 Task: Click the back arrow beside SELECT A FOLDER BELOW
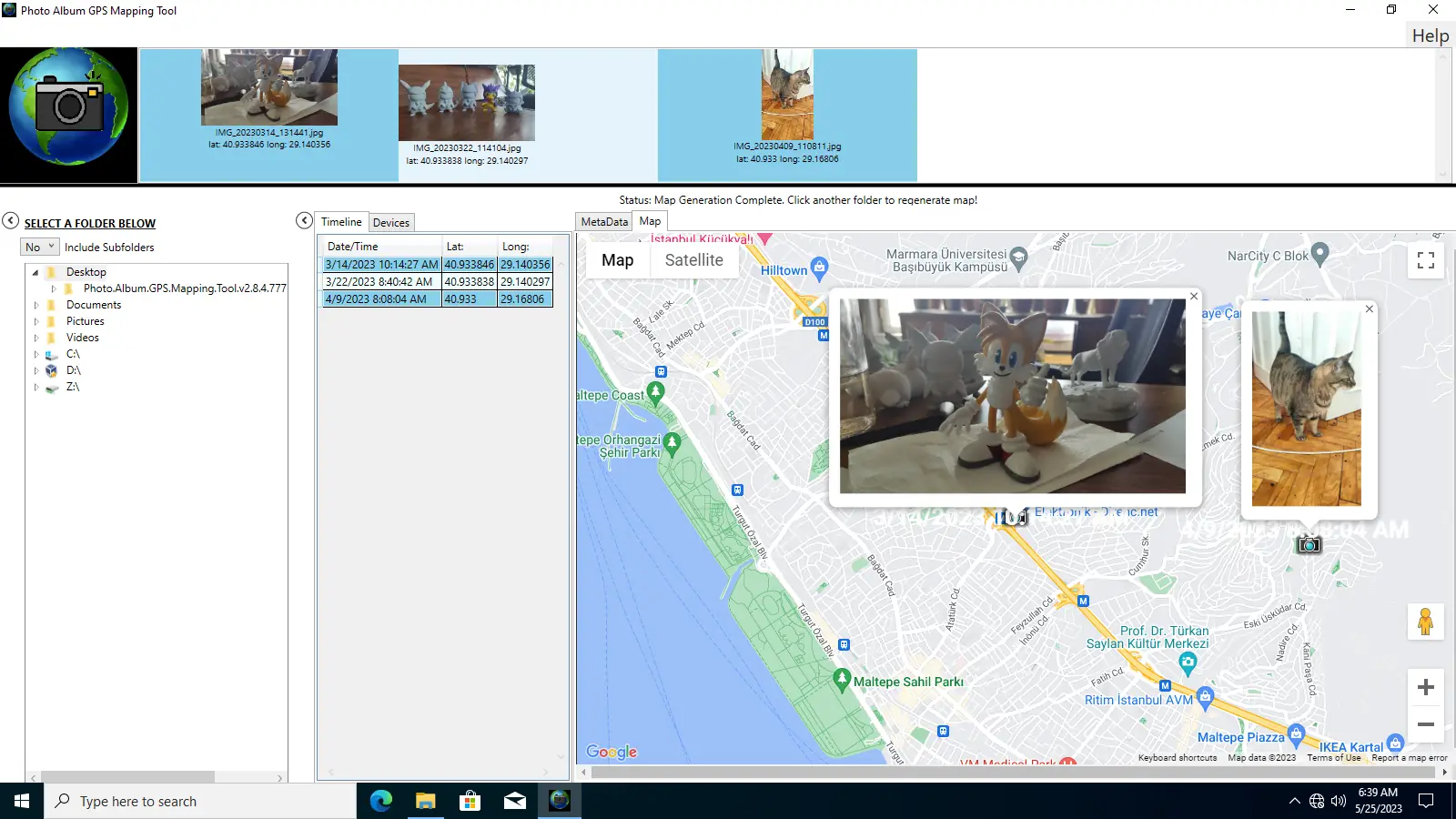click(10, 220)
